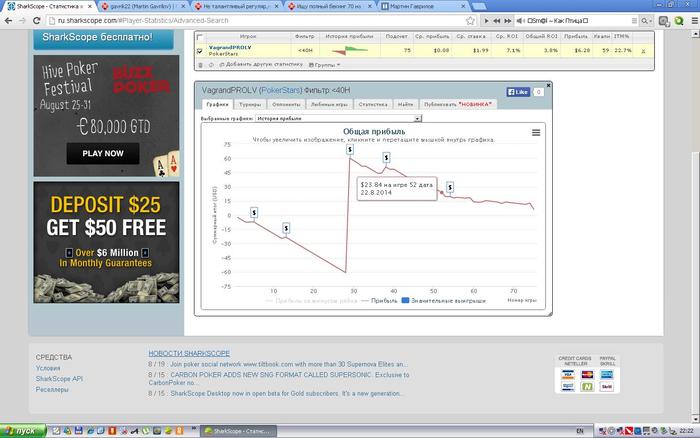Sort by the 'Игрок' column header

click(248, 36)
